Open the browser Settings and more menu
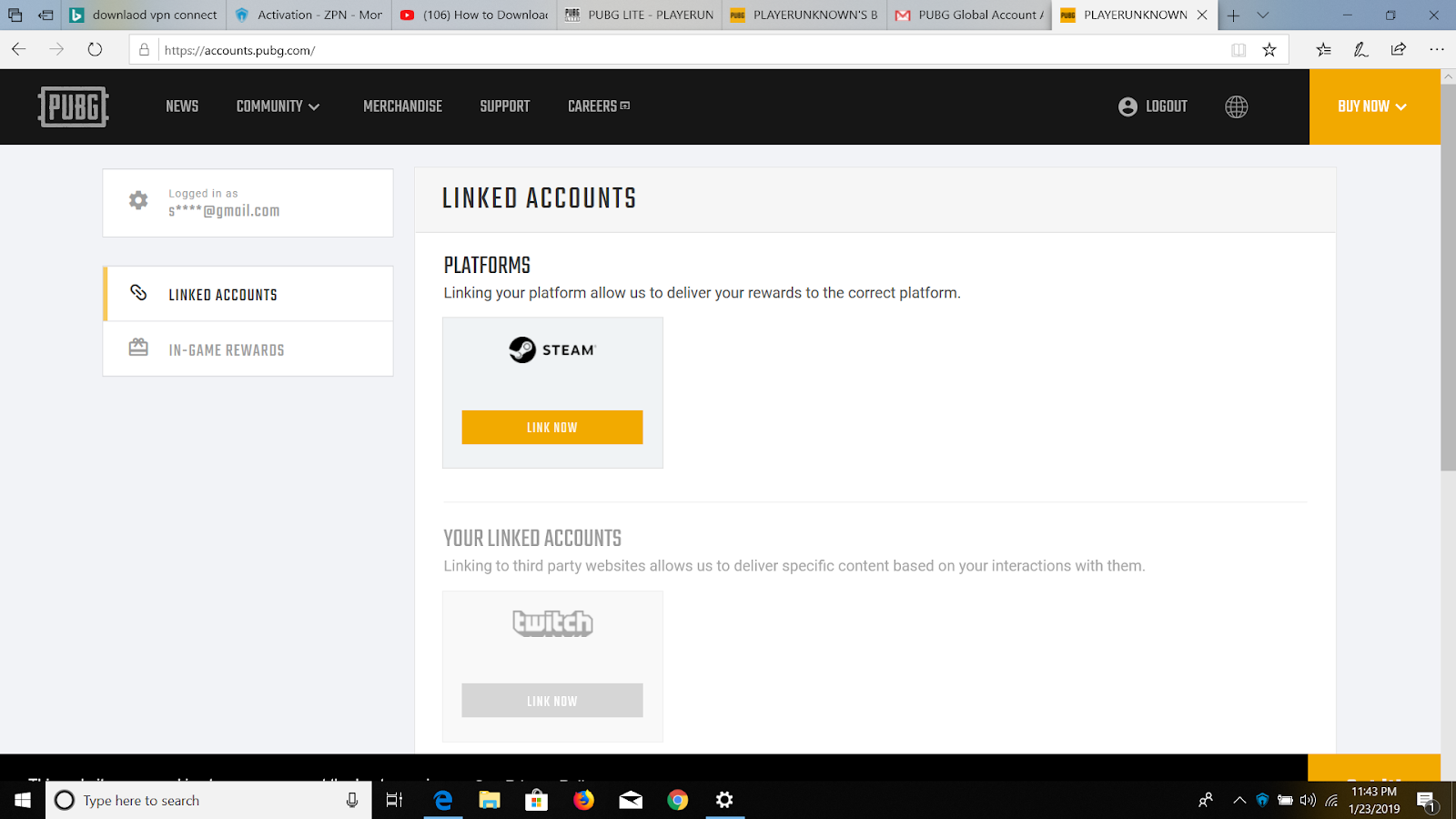The image size is (1456, 819). click(x=1437, y=50)
